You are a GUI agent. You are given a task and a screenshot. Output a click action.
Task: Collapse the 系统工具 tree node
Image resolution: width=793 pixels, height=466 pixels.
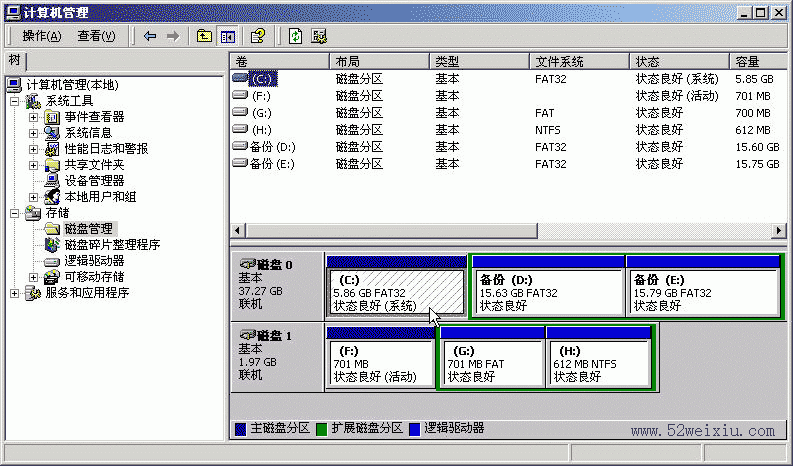pos(15,101)
